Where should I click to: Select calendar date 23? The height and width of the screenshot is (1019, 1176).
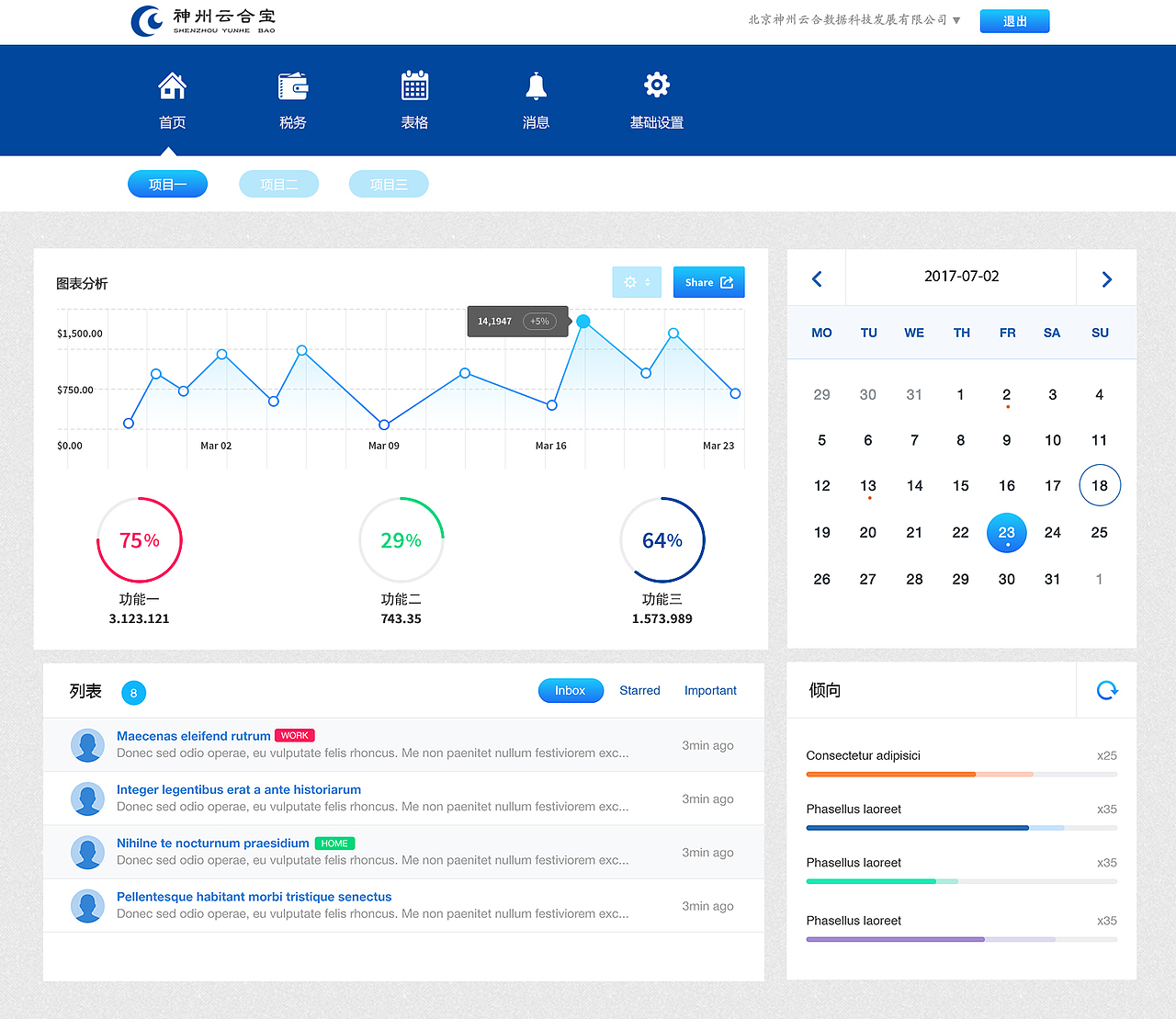(x=1006, y=533)
